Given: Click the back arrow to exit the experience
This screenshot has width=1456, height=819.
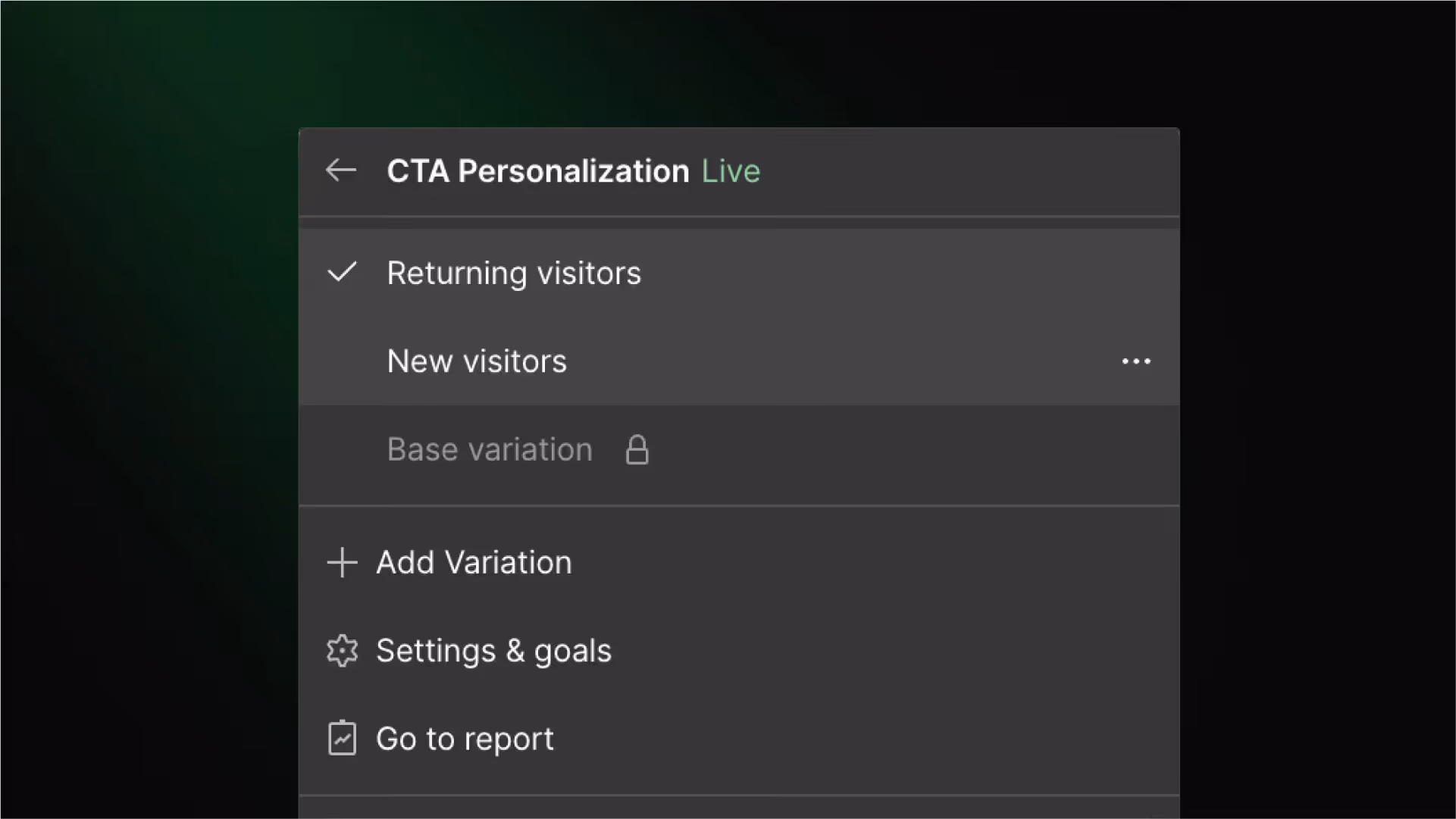Looking at the screenshot, I should [x=342, y=170].
